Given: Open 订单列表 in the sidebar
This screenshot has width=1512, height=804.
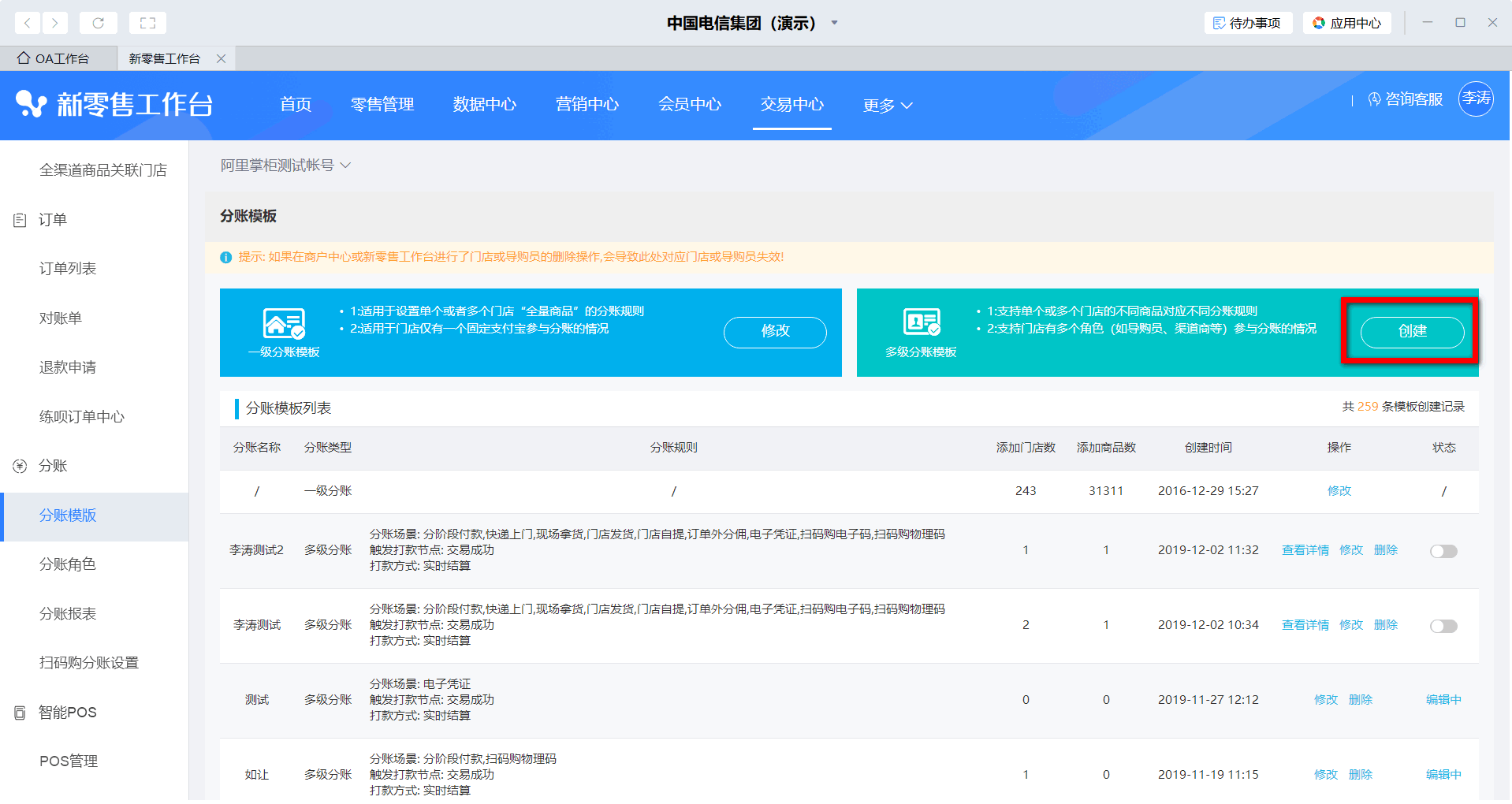Looking at the screenshot, I should 68,269.
